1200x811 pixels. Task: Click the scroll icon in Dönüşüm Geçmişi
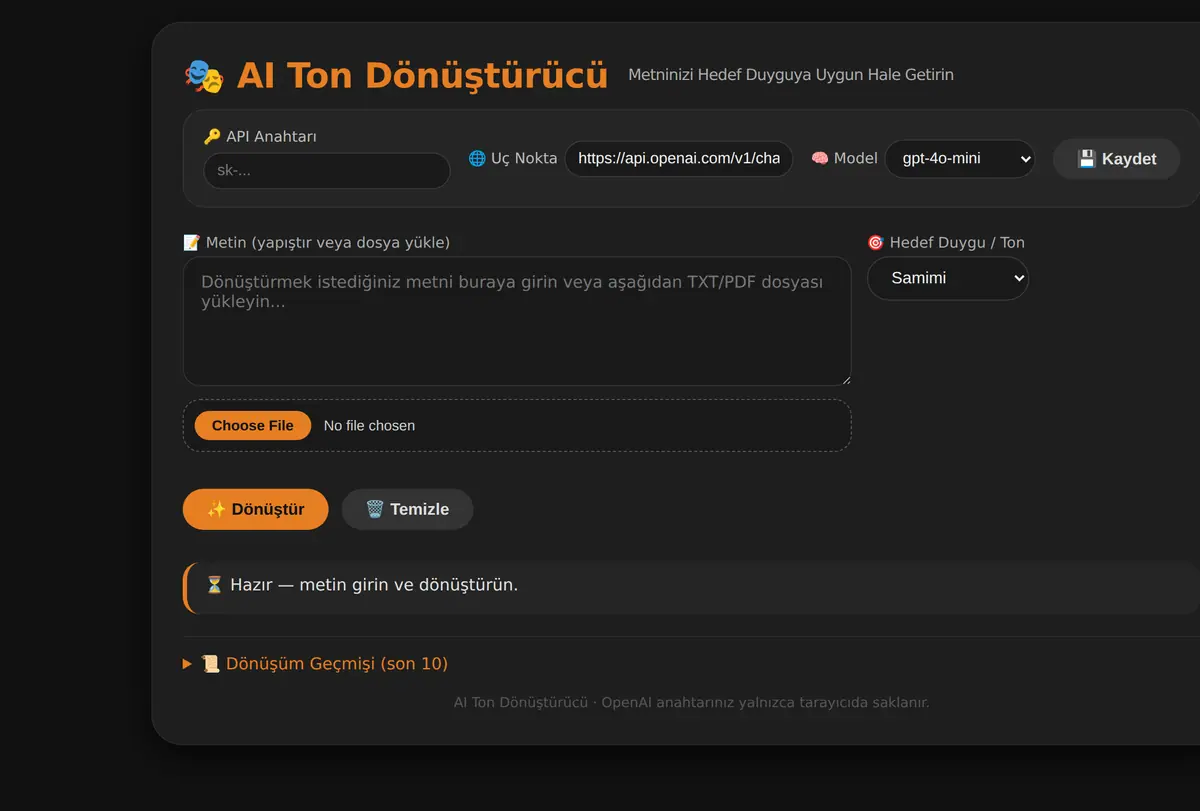(x=210, y=664)
